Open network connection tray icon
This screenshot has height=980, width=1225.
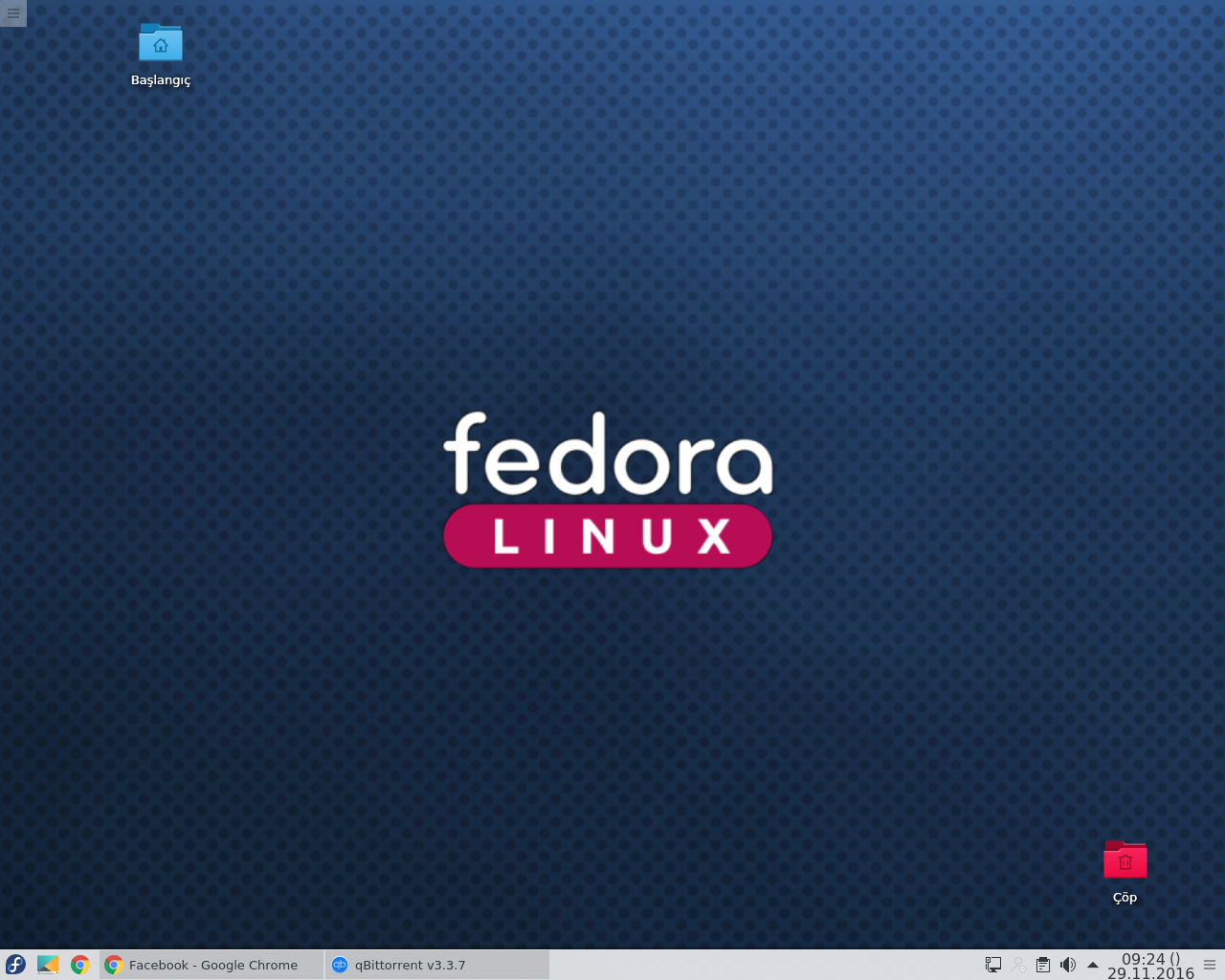point(993,965)
